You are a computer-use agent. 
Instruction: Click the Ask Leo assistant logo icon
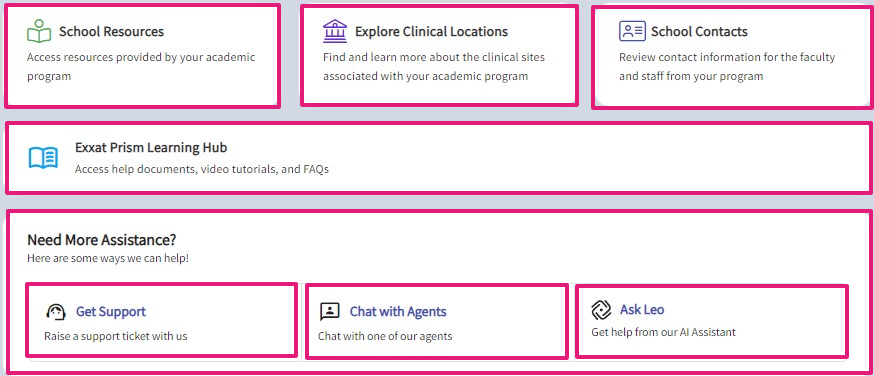tap(601, 310)
